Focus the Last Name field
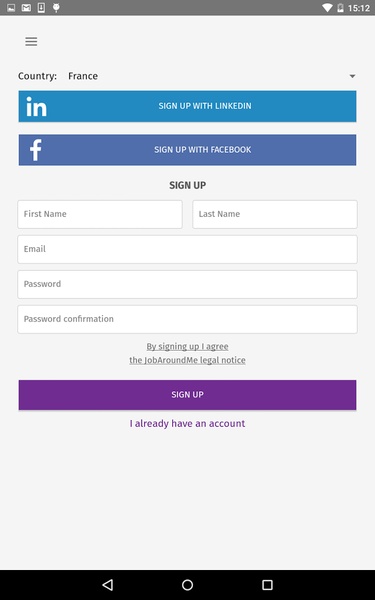The image size is (375, 600). click(x=275, y=214)
